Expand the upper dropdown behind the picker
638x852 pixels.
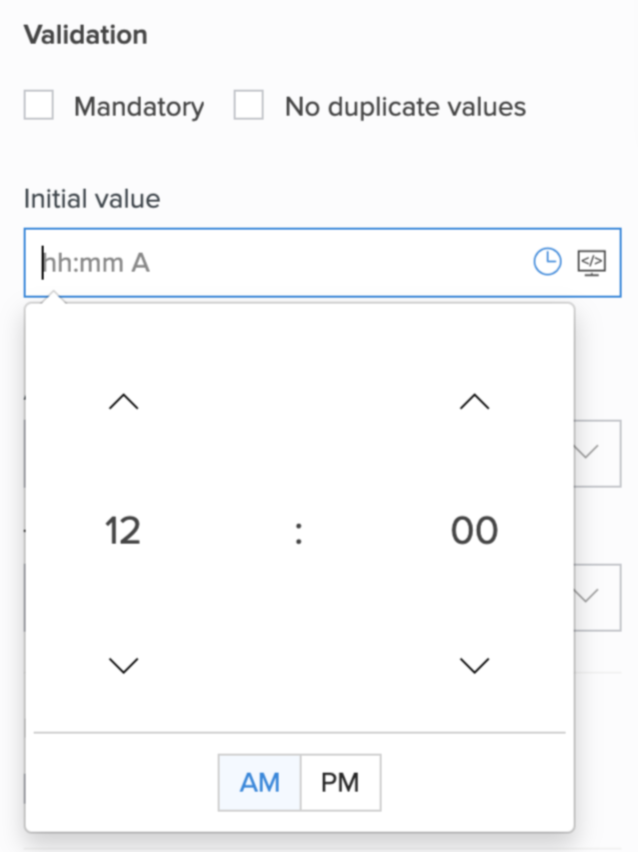click(x=596, y=453)
